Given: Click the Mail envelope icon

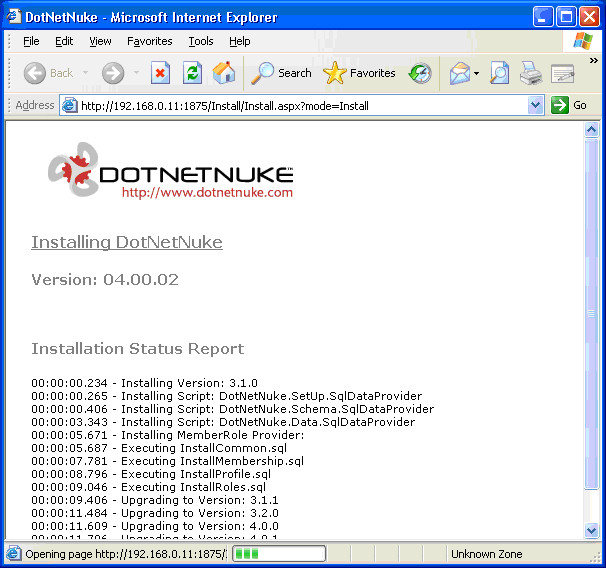Looking at the screenshot, I should [459, 73].
